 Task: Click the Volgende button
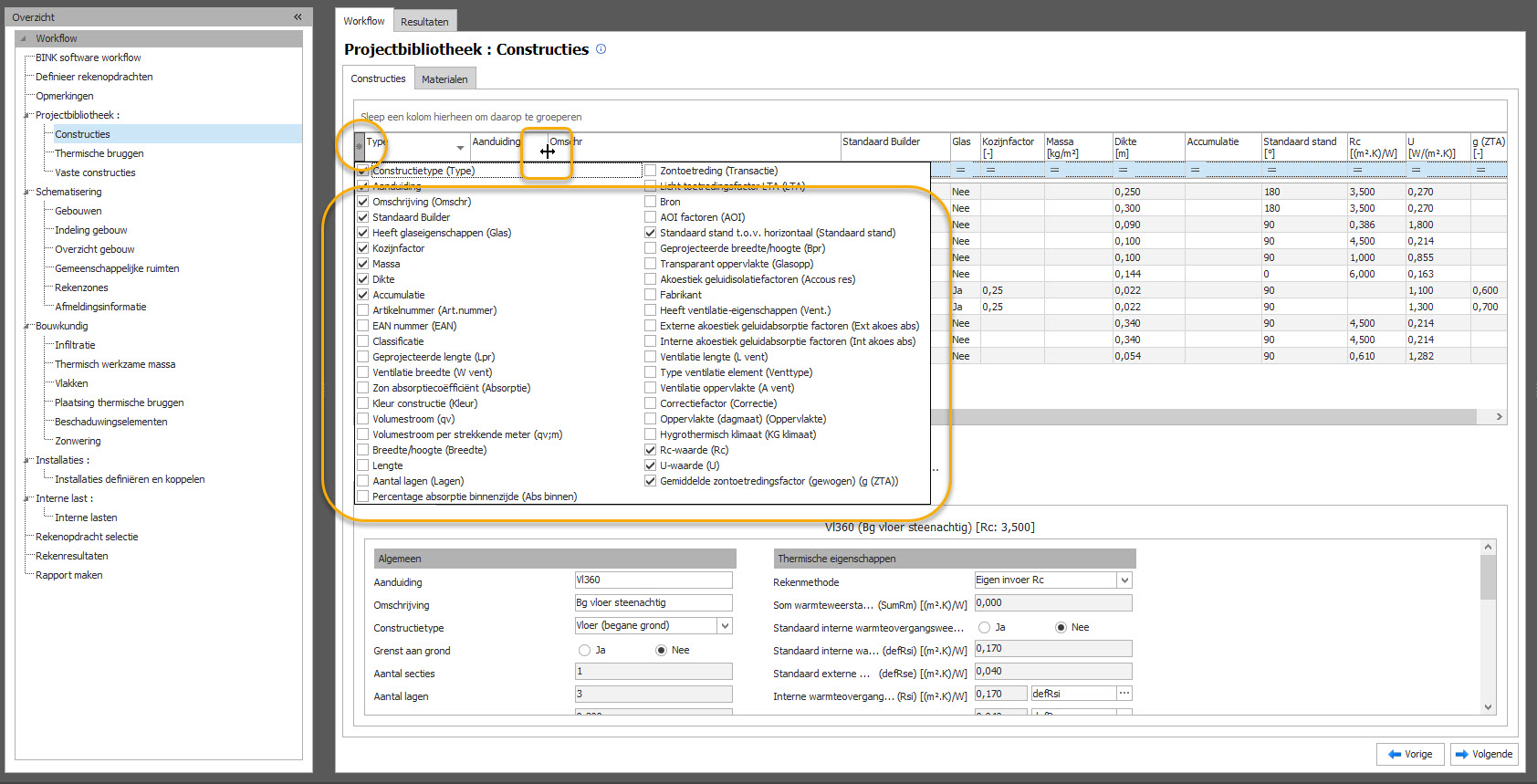point(1484,754)
